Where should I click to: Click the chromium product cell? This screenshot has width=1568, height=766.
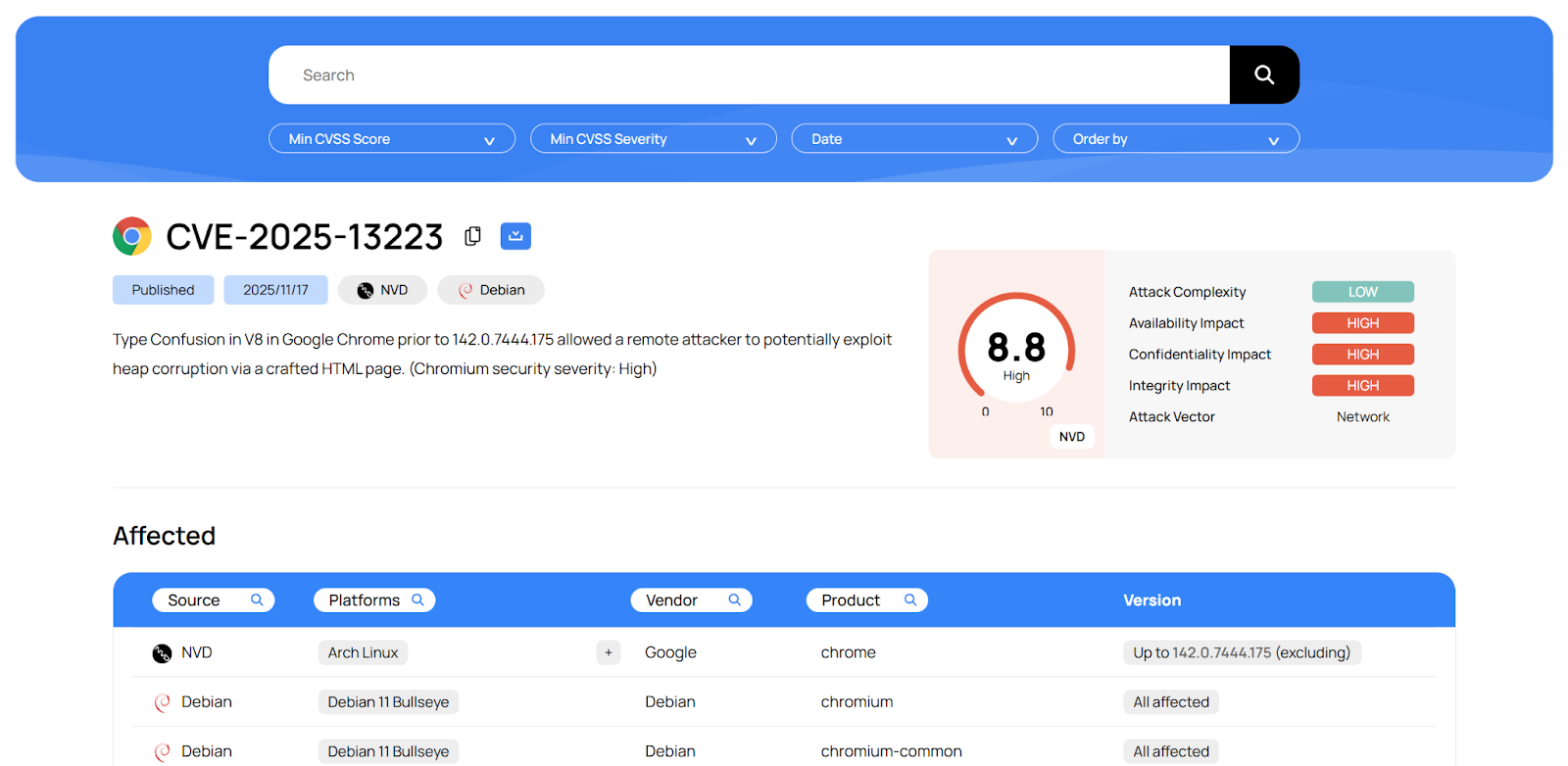[857, 702]
